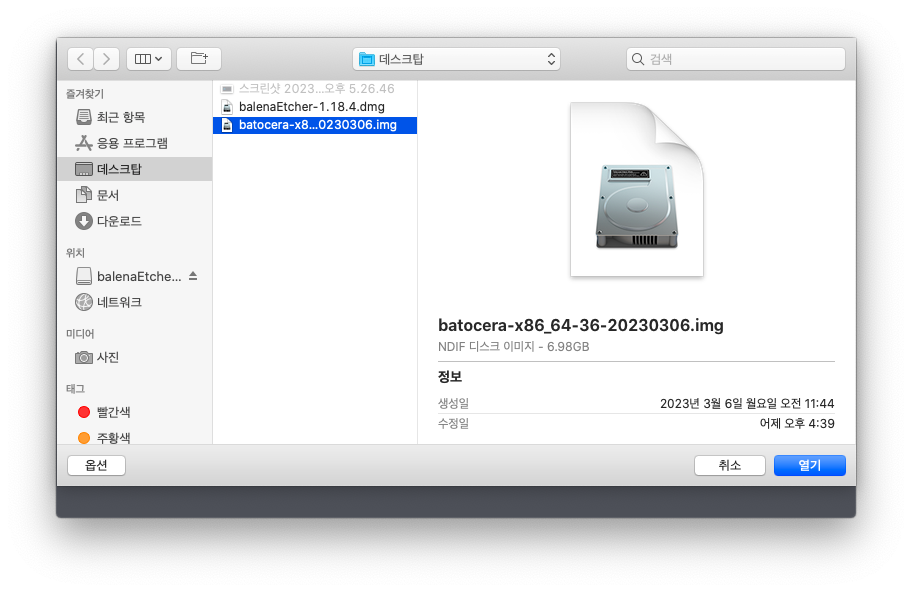Click the 네트워크 globe icon

click(84, 302)
